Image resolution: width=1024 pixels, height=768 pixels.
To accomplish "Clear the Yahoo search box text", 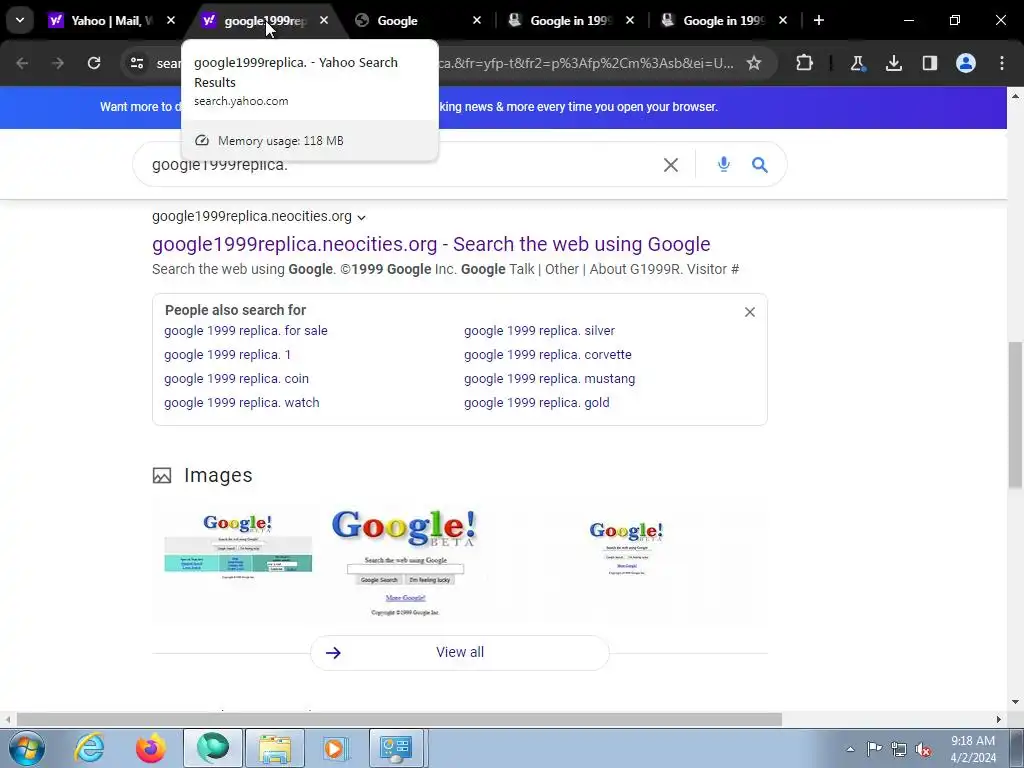I will tap(671, 165).
